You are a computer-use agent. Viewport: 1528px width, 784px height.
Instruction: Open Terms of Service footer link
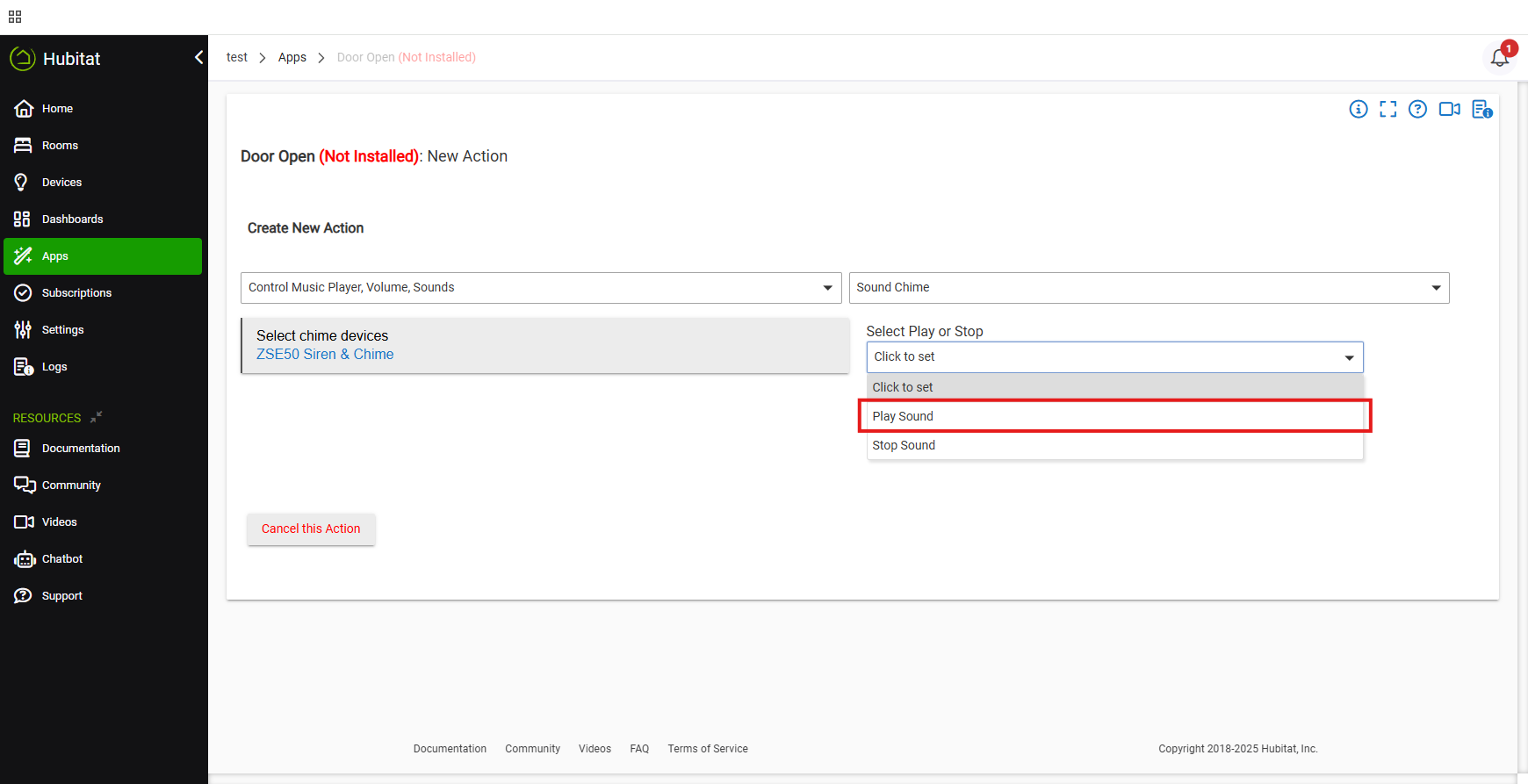coord(708,749)
